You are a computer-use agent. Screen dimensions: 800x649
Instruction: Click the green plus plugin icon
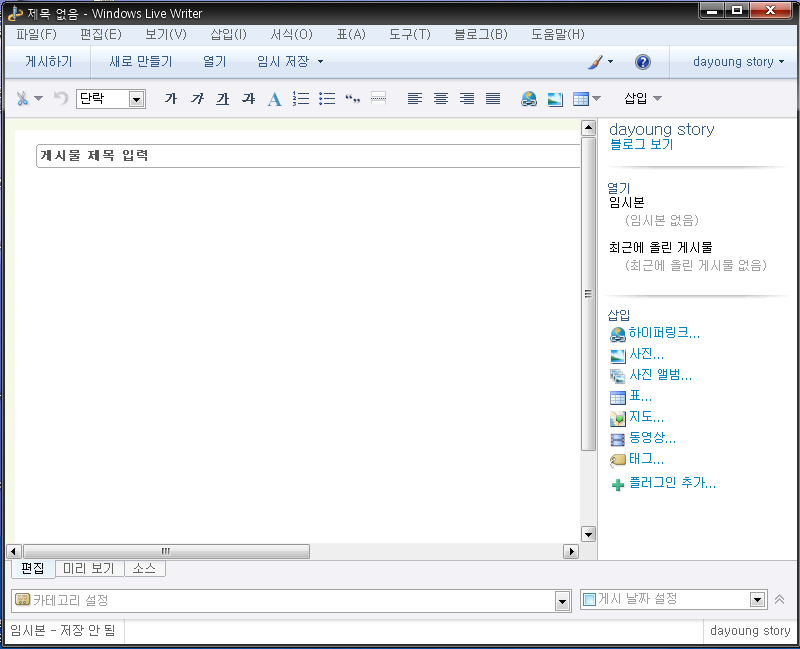(x=617, y=484)
